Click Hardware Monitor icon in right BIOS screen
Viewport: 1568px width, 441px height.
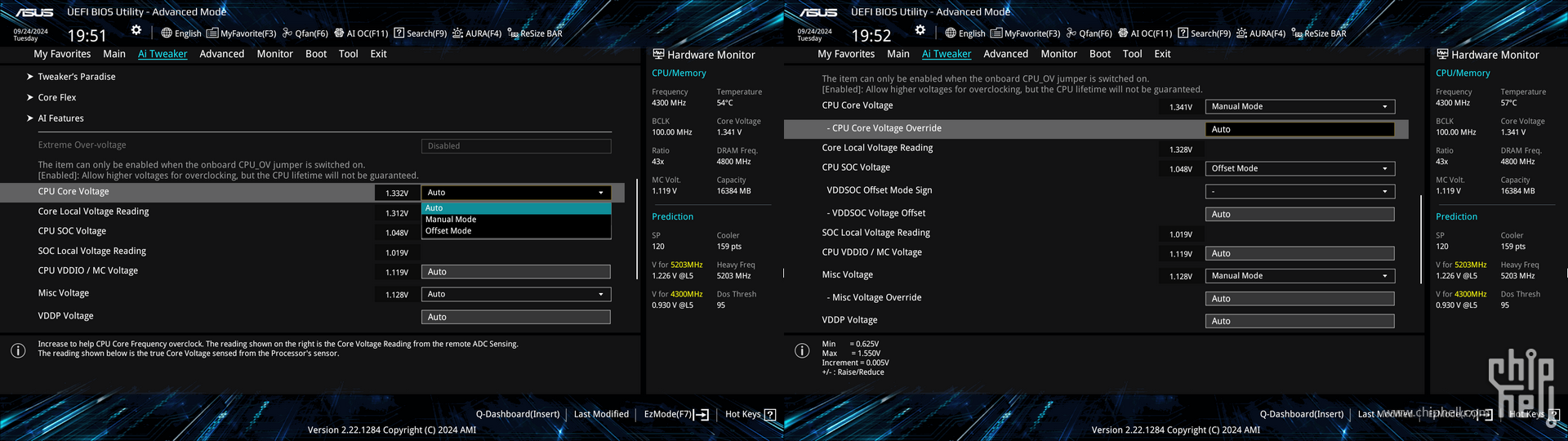(x=1442, y=55)
